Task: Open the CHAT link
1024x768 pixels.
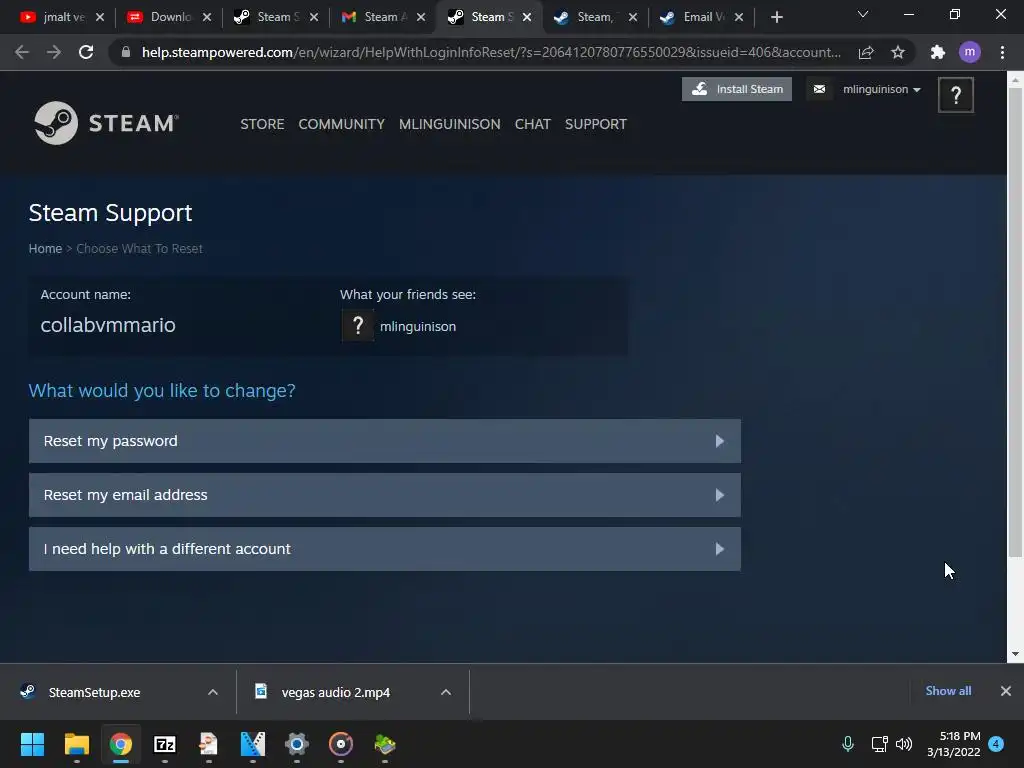Action: tap(532, 124)
